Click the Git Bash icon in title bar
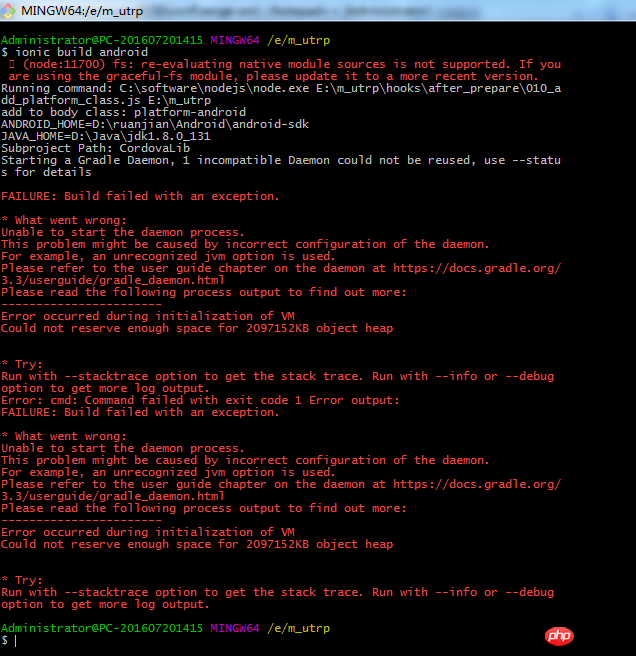Viewport: 636px width, 656px height. (x=8, y=10)
